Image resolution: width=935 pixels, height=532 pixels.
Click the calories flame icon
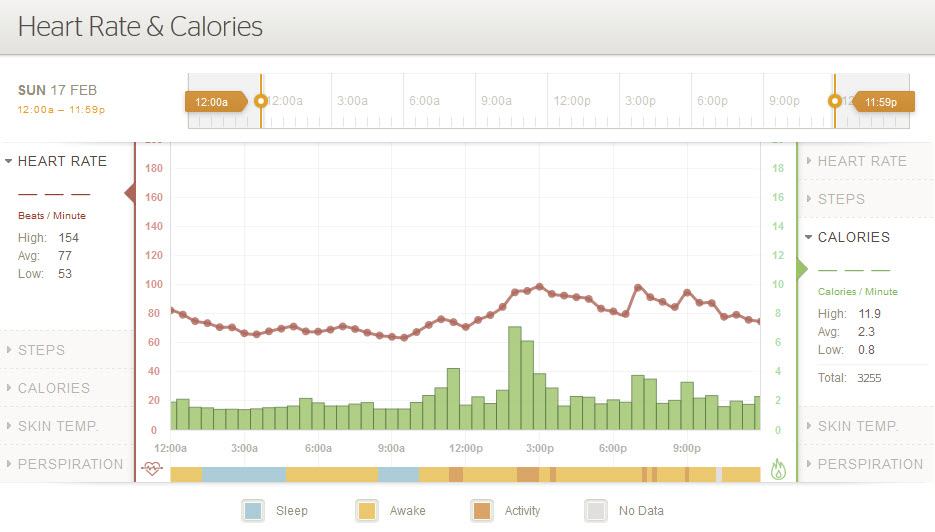coord(780,467)
